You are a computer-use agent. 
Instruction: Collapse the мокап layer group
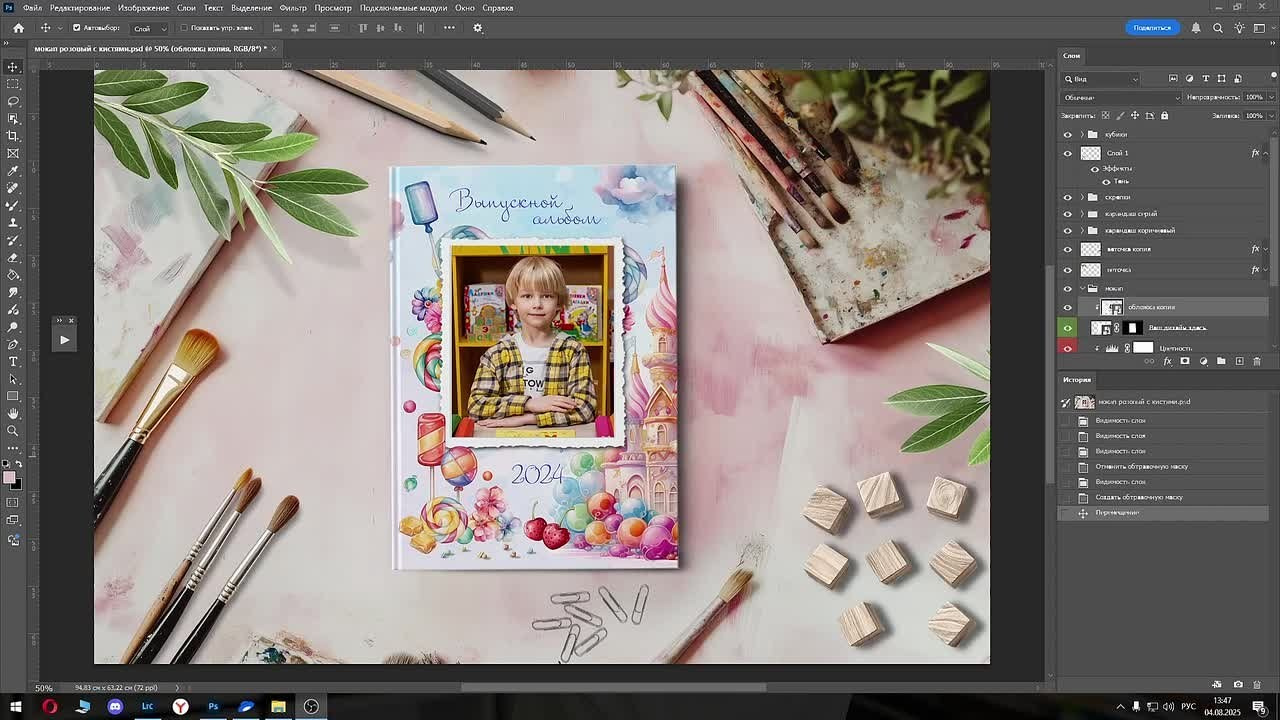pos(1082,288)
